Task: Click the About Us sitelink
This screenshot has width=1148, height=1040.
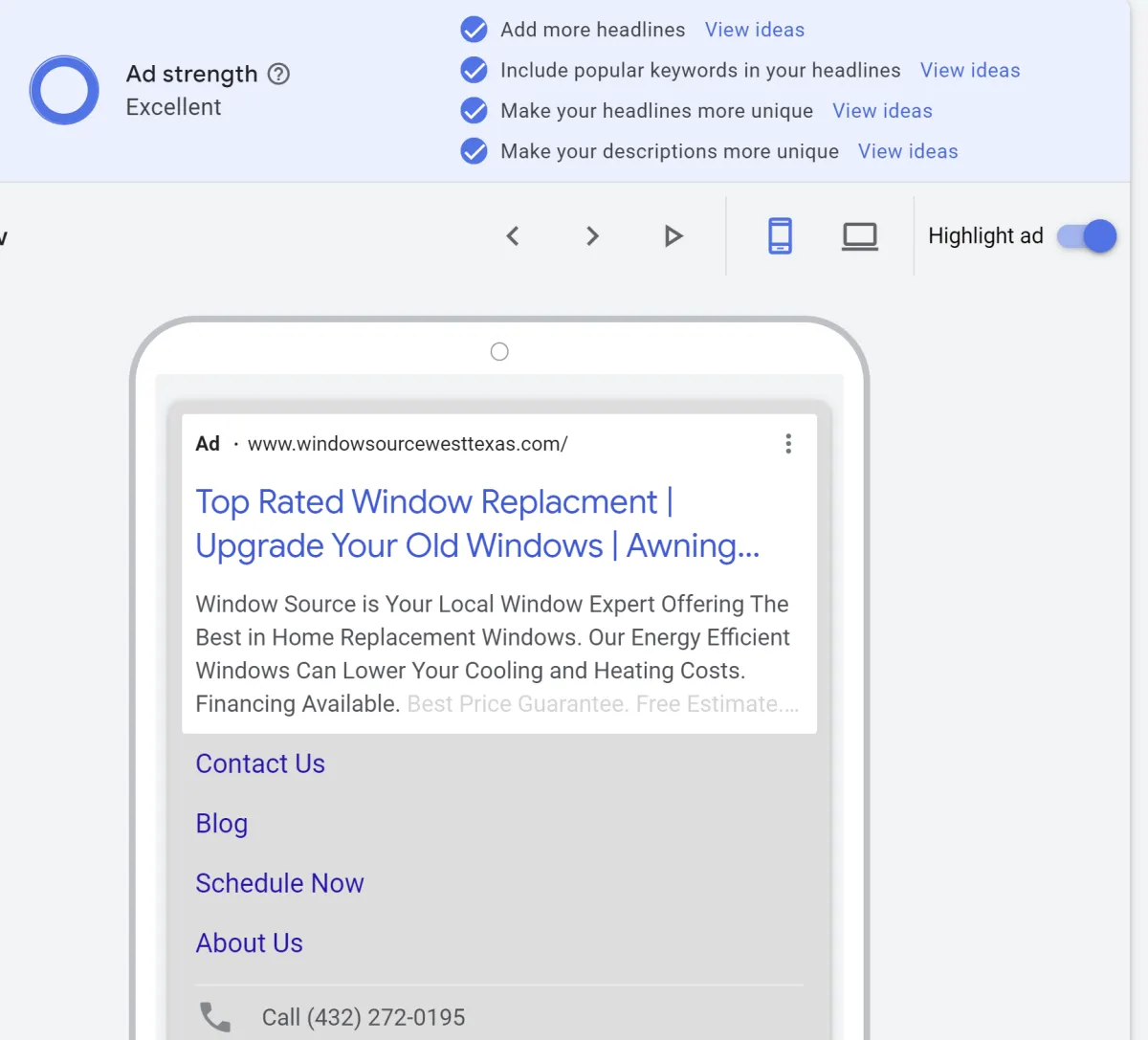Action: coord(249,943)
